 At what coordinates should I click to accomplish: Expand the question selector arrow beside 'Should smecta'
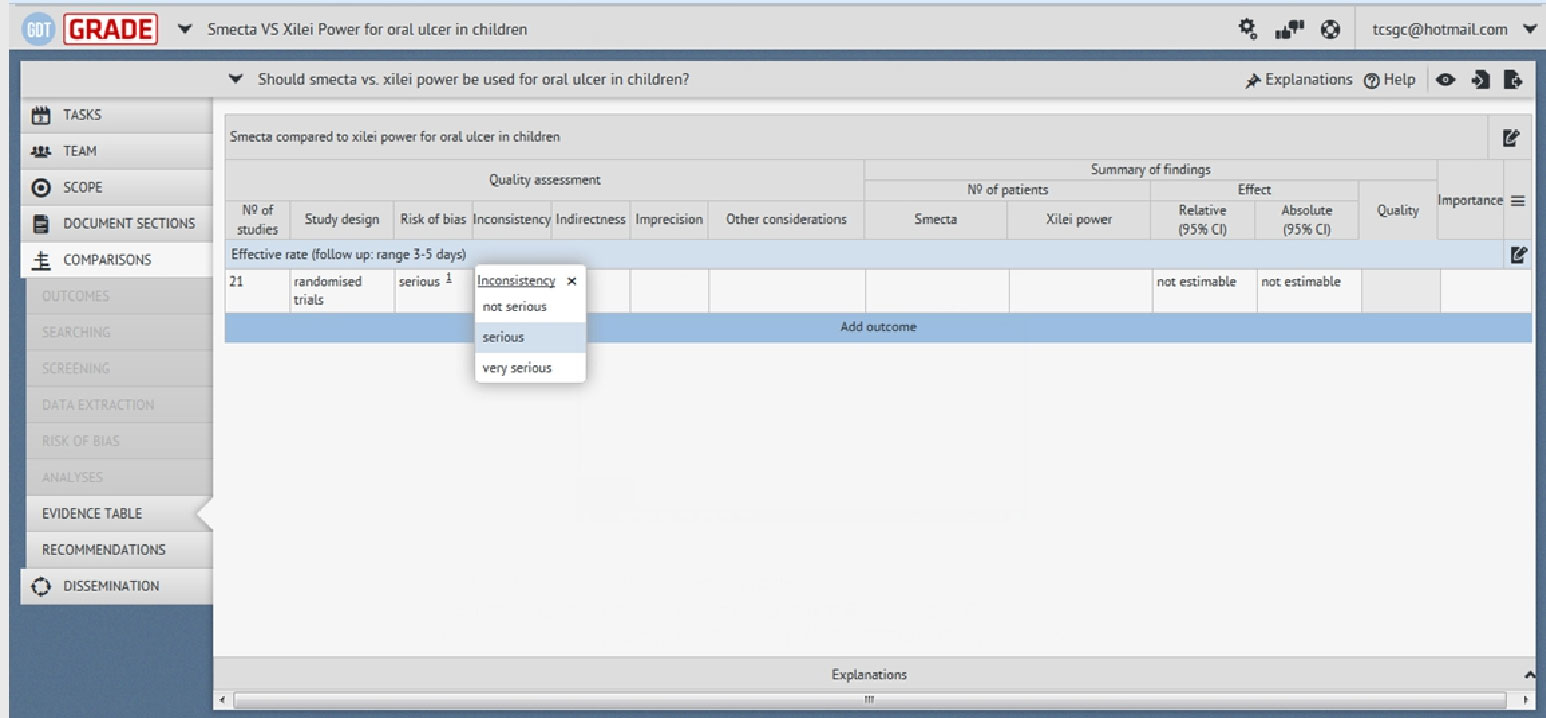pos(236,80)
